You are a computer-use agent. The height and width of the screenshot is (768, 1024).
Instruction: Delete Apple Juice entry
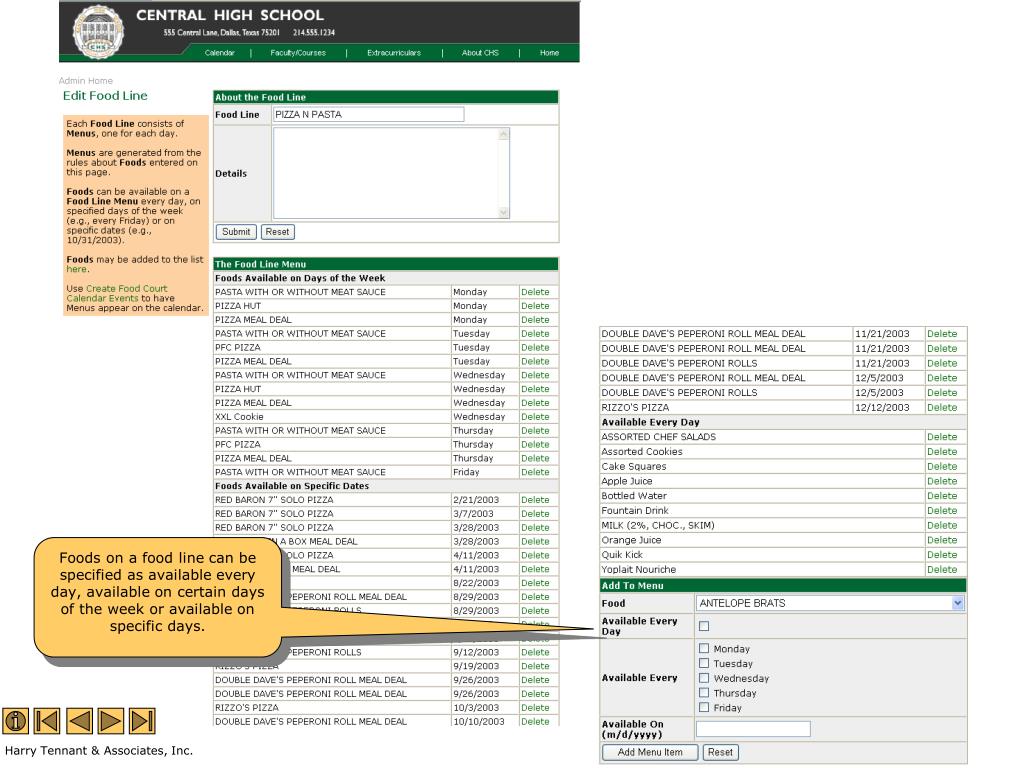point(942,481)
